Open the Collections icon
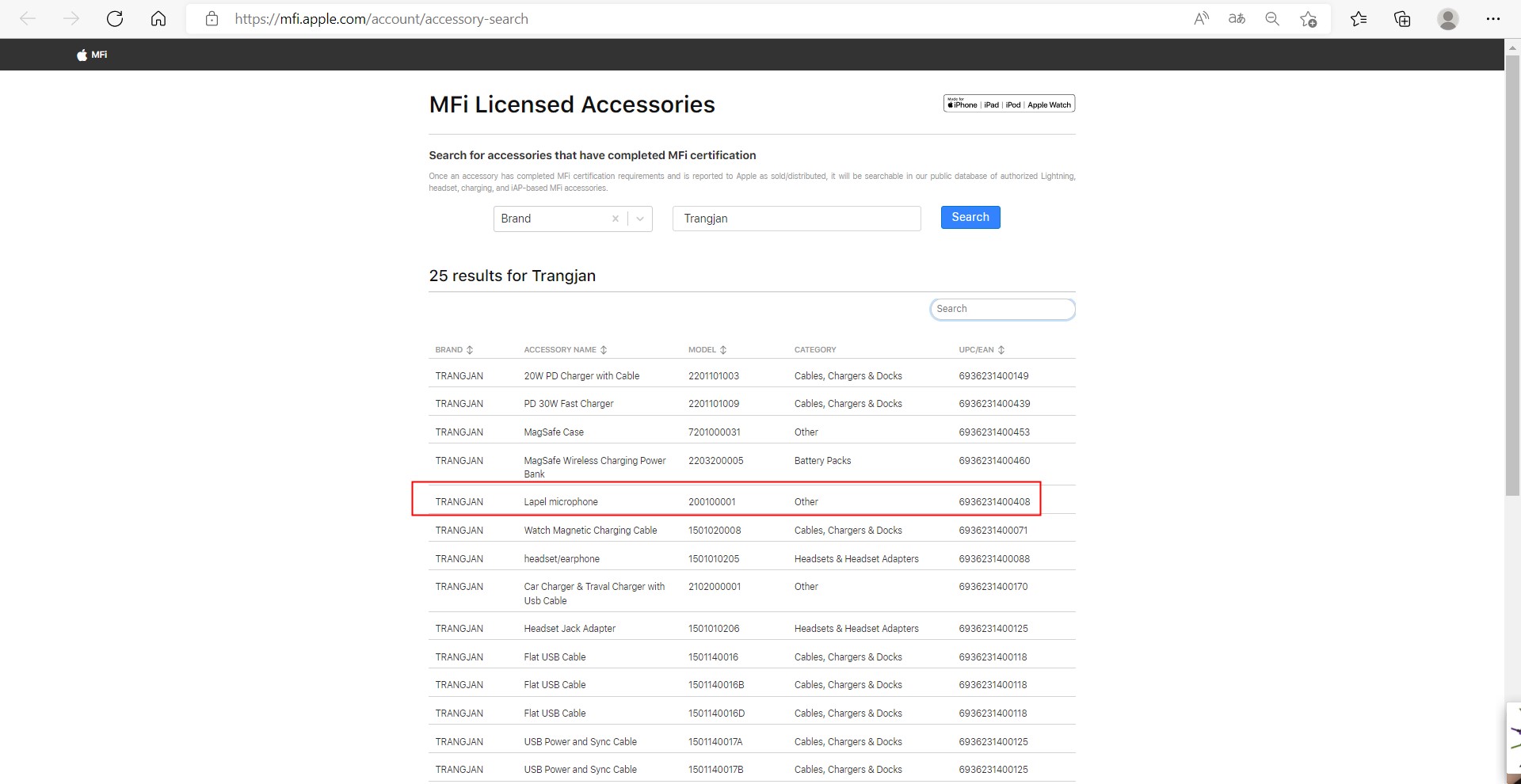The image size is (1521, 784). 1402,19
